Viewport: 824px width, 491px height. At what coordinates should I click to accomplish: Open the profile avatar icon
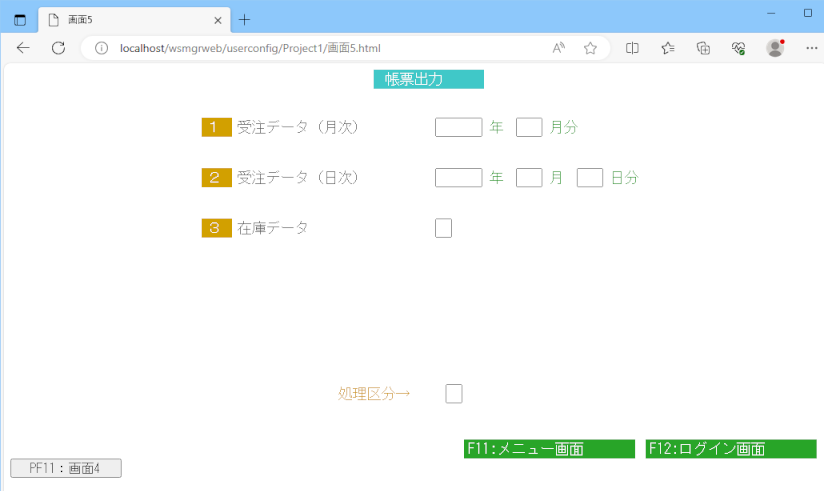point(775,48)
